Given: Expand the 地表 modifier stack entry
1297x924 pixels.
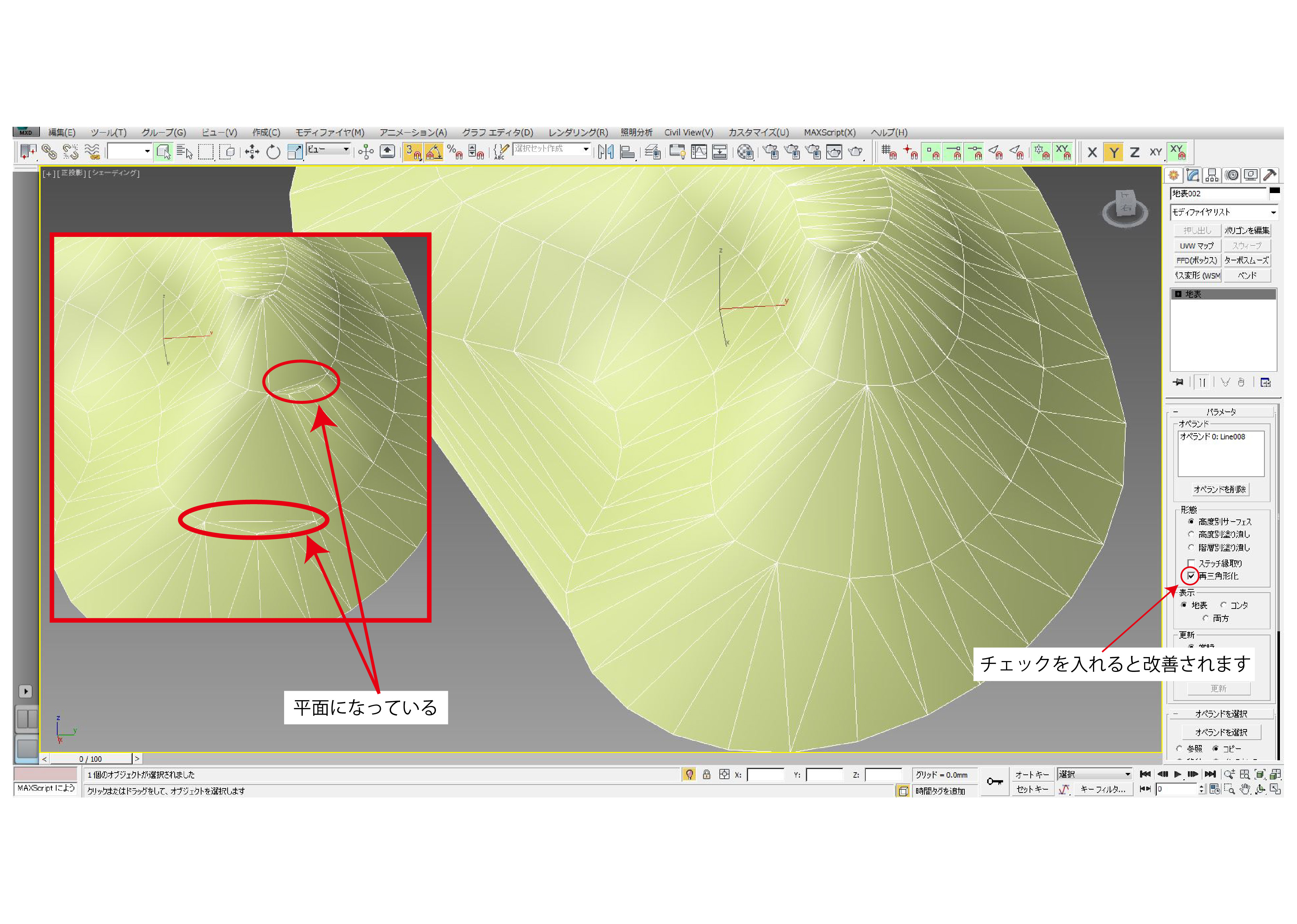Looking at the screenshot, I should point(1178,294).
